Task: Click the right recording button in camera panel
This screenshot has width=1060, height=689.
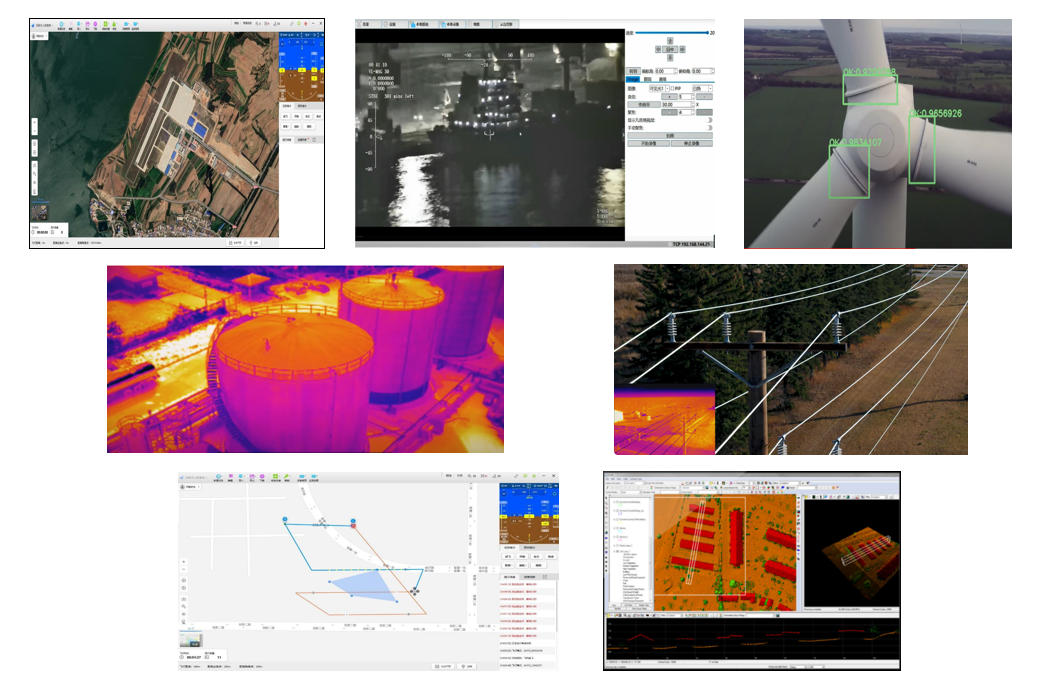Action: point(692,144)
